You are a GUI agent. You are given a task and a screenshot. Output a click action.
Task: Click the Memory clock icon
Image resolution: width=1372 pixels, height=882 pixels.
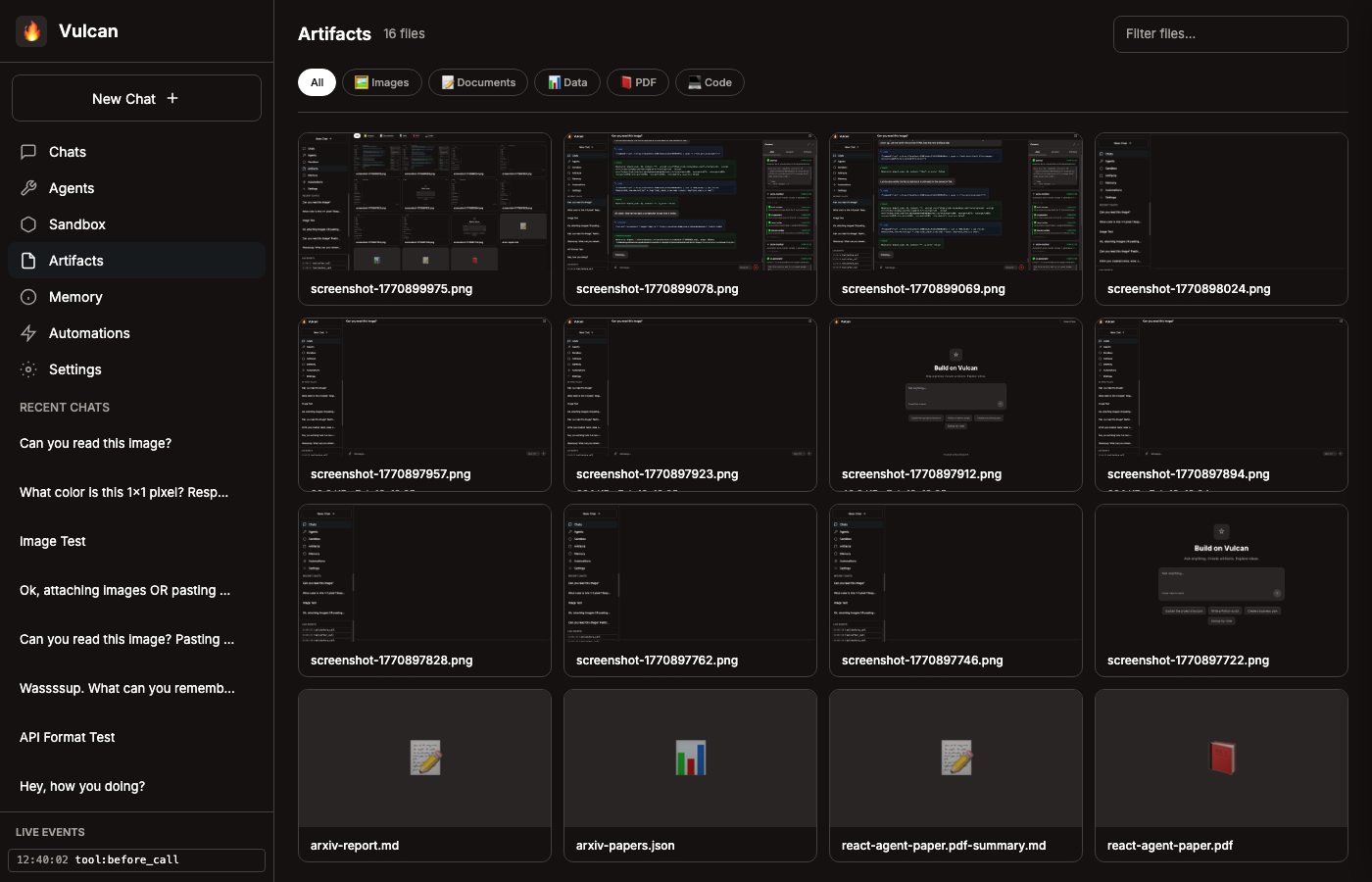[28, 297]
